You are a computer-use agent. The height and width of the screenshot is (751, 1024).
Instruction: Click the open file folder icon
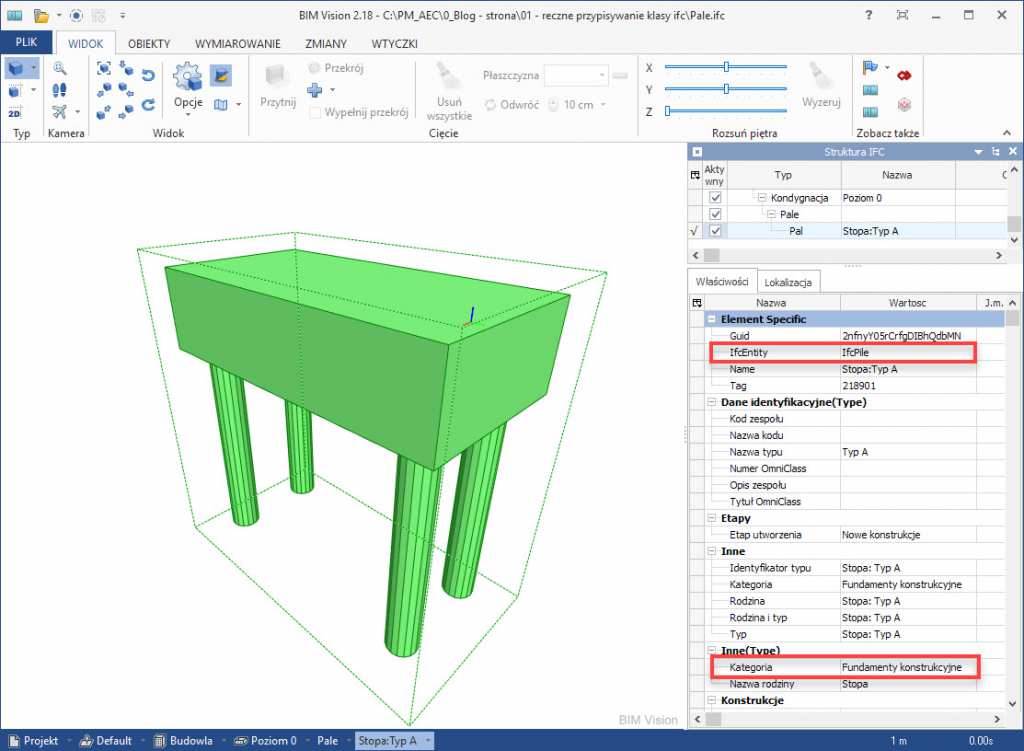[x=41, y=15]
